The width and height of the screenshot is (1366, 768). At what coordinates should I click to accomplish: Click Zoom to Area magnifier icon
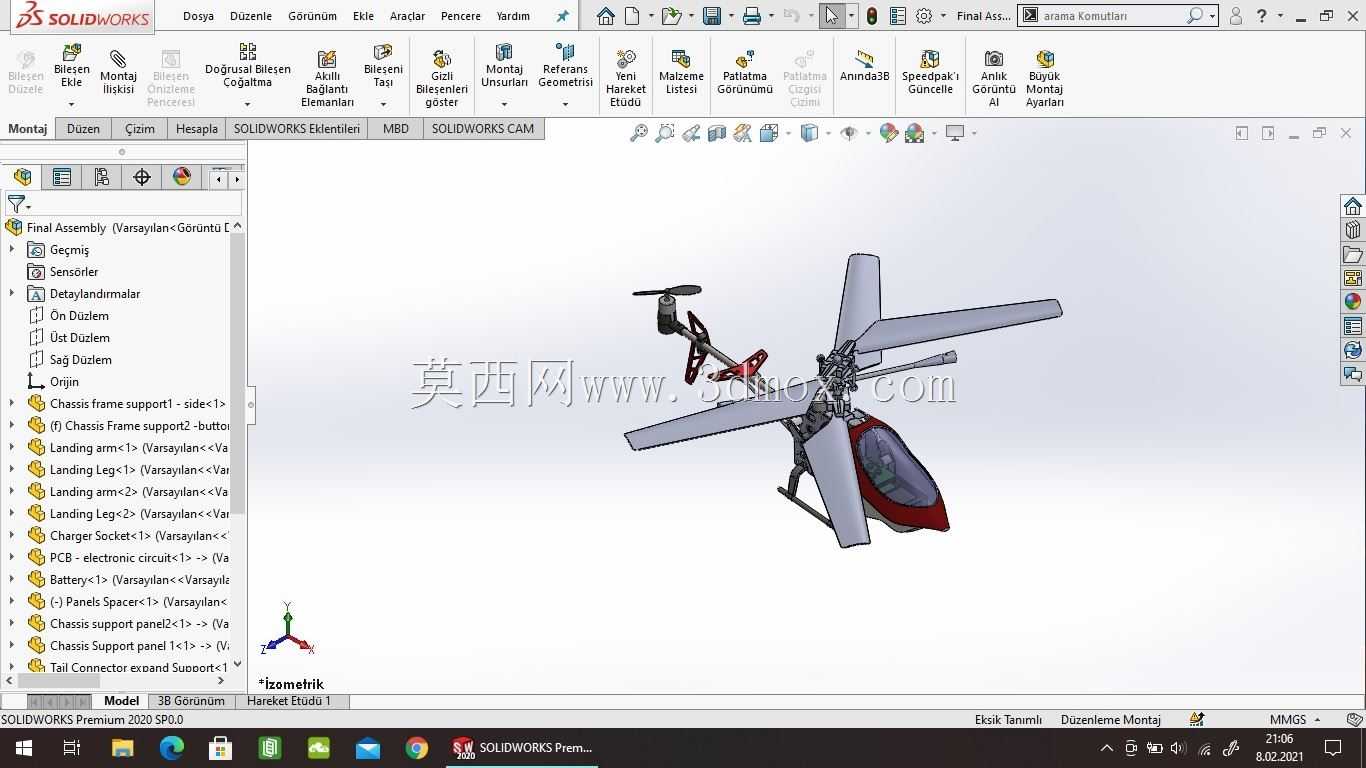coord(664,133)
